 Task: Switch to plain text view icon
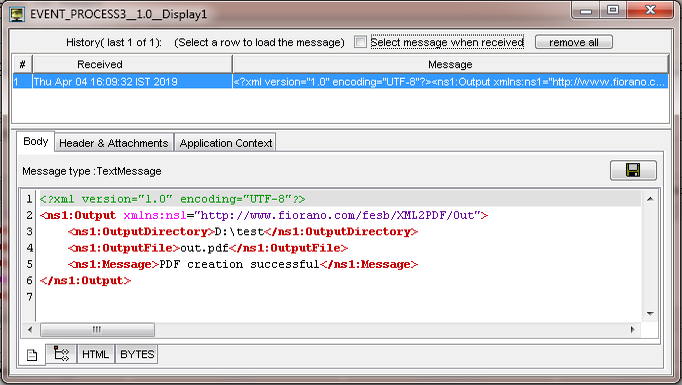coord(32,355)
